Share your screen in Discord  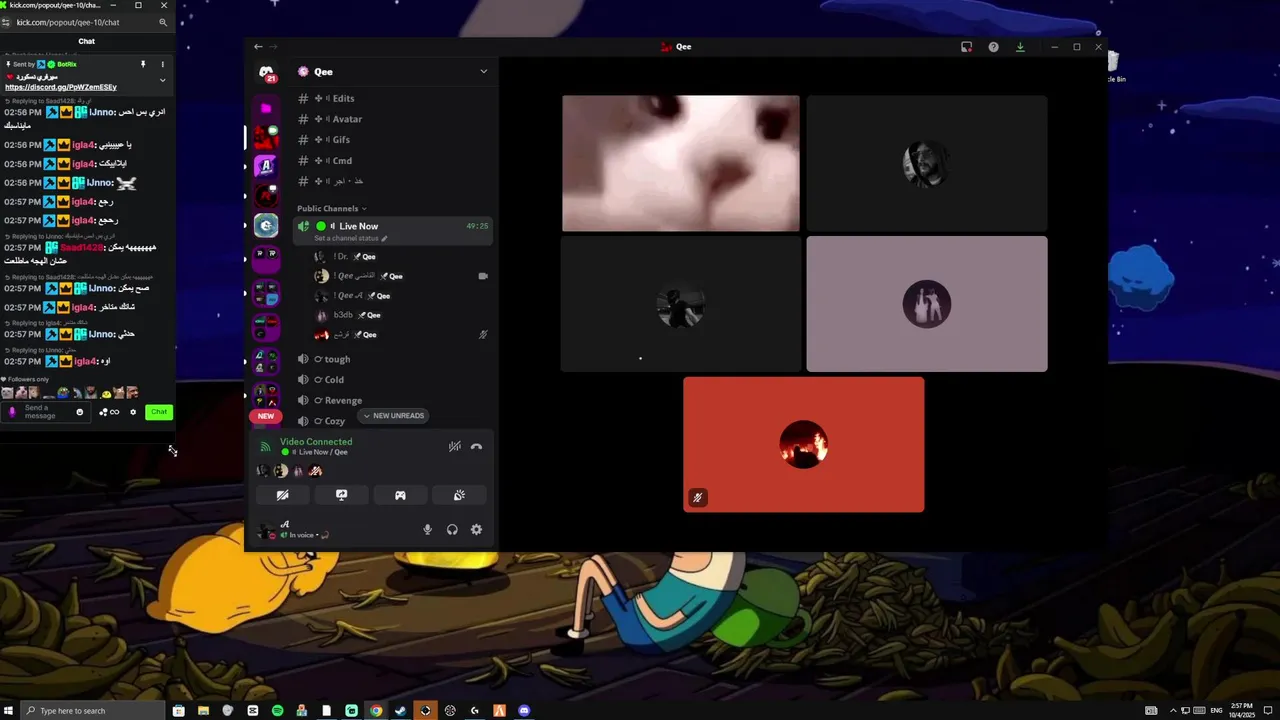[x=341, y=495]
